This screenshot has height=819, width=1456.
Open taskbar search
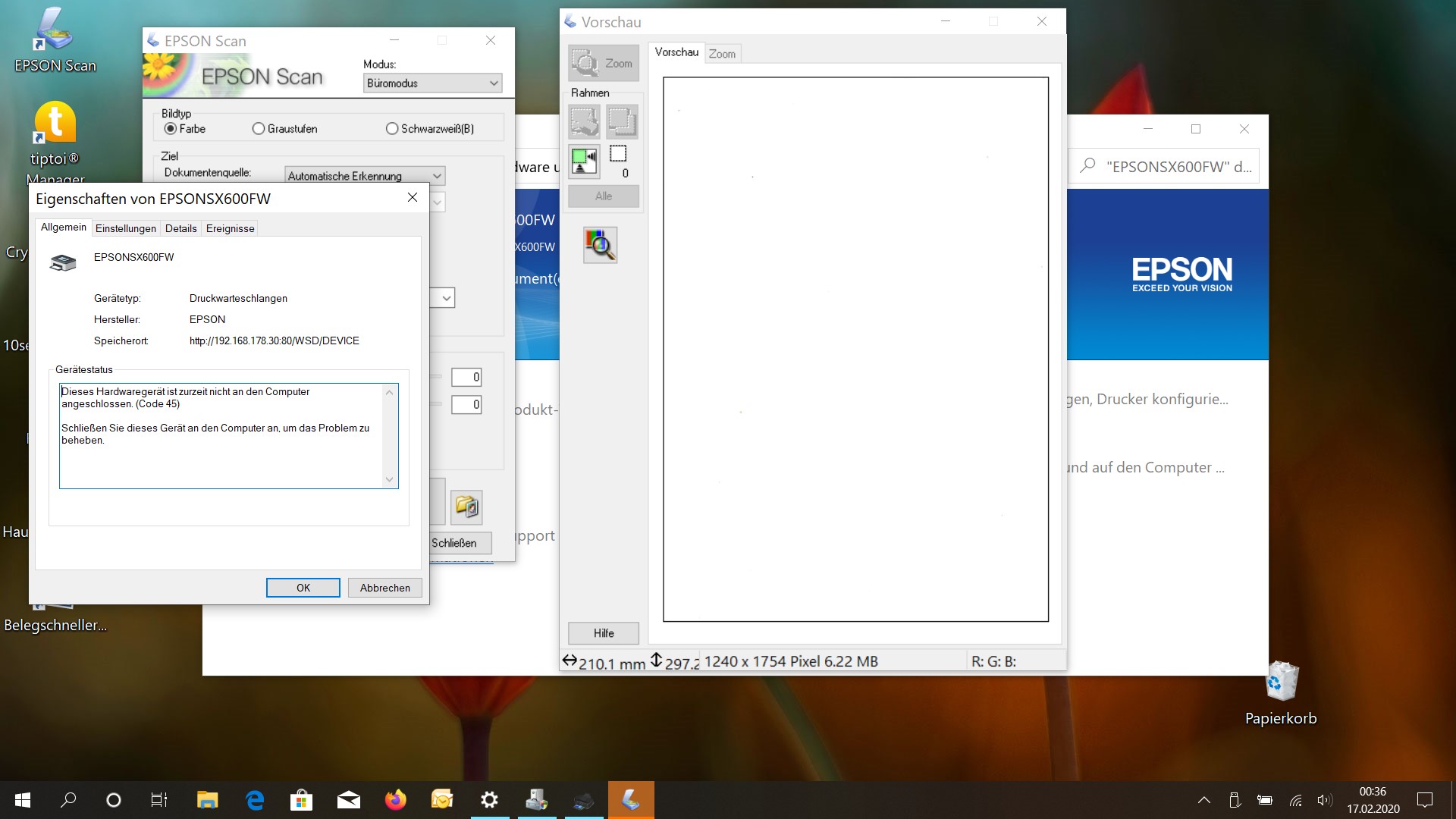(68, 800)
